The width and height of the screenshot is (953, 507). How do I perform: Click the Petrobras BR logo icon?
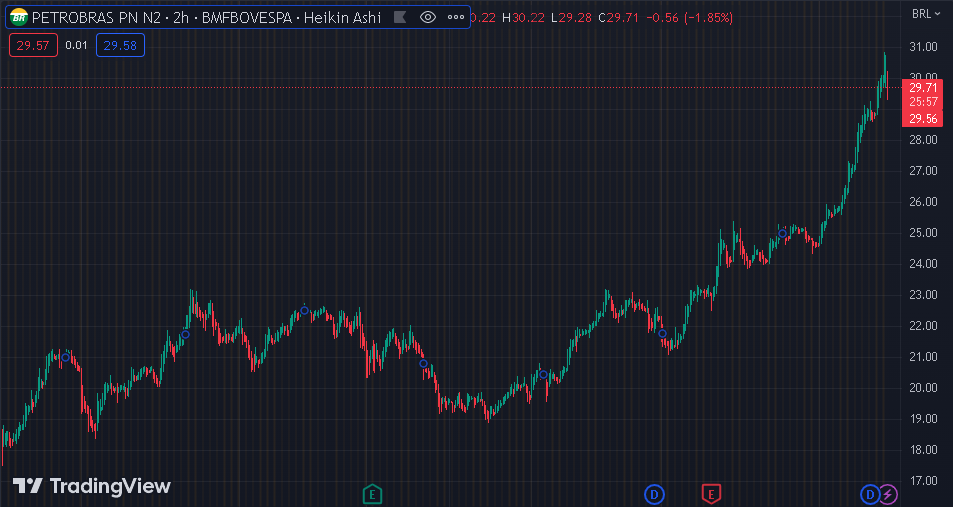tap(19, 17)
